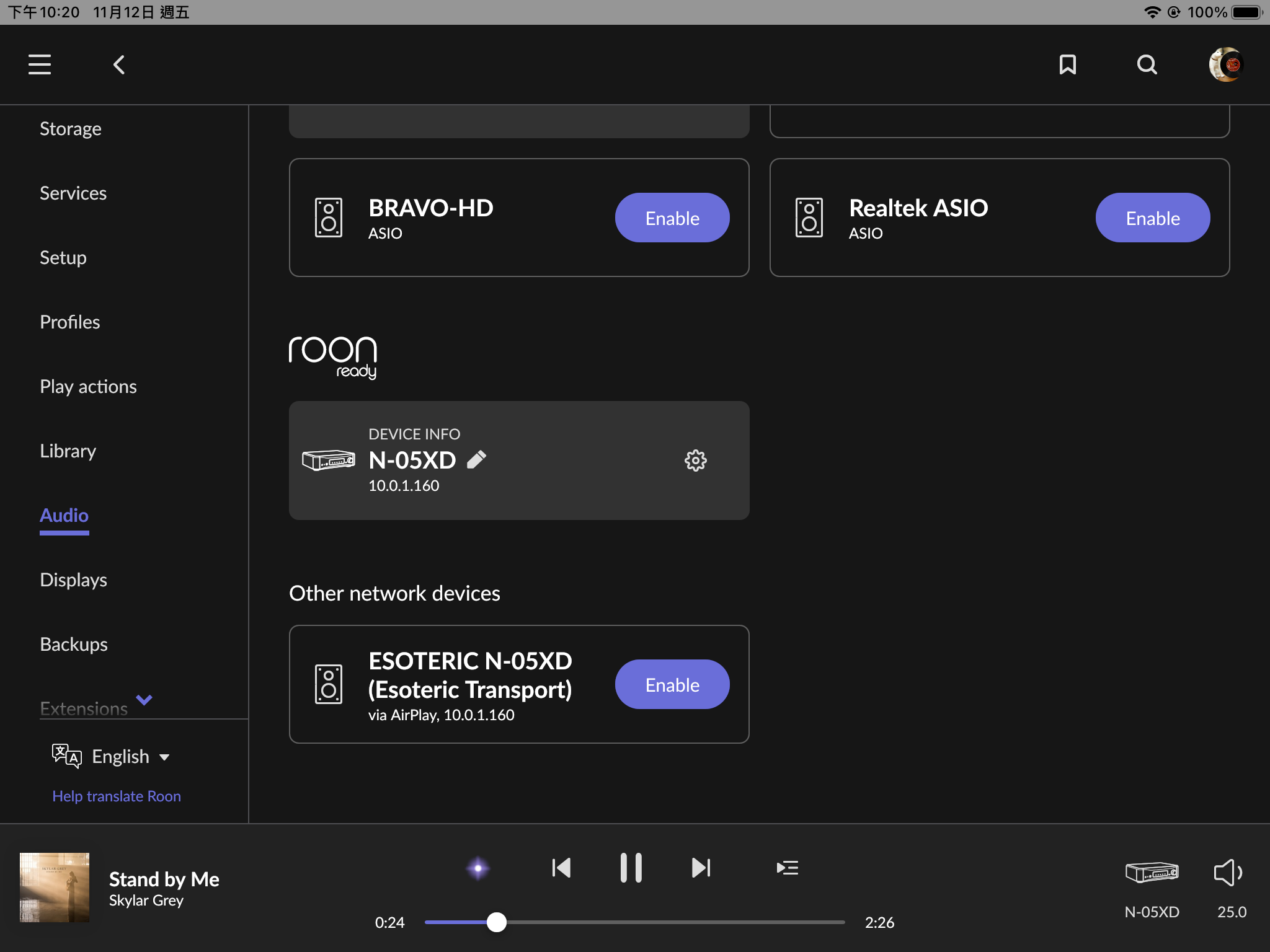Screen dimensions: 1270x952
Task: Click the 10.0.1.160 IP under DEVICE INFO
Action: (404, 485)
